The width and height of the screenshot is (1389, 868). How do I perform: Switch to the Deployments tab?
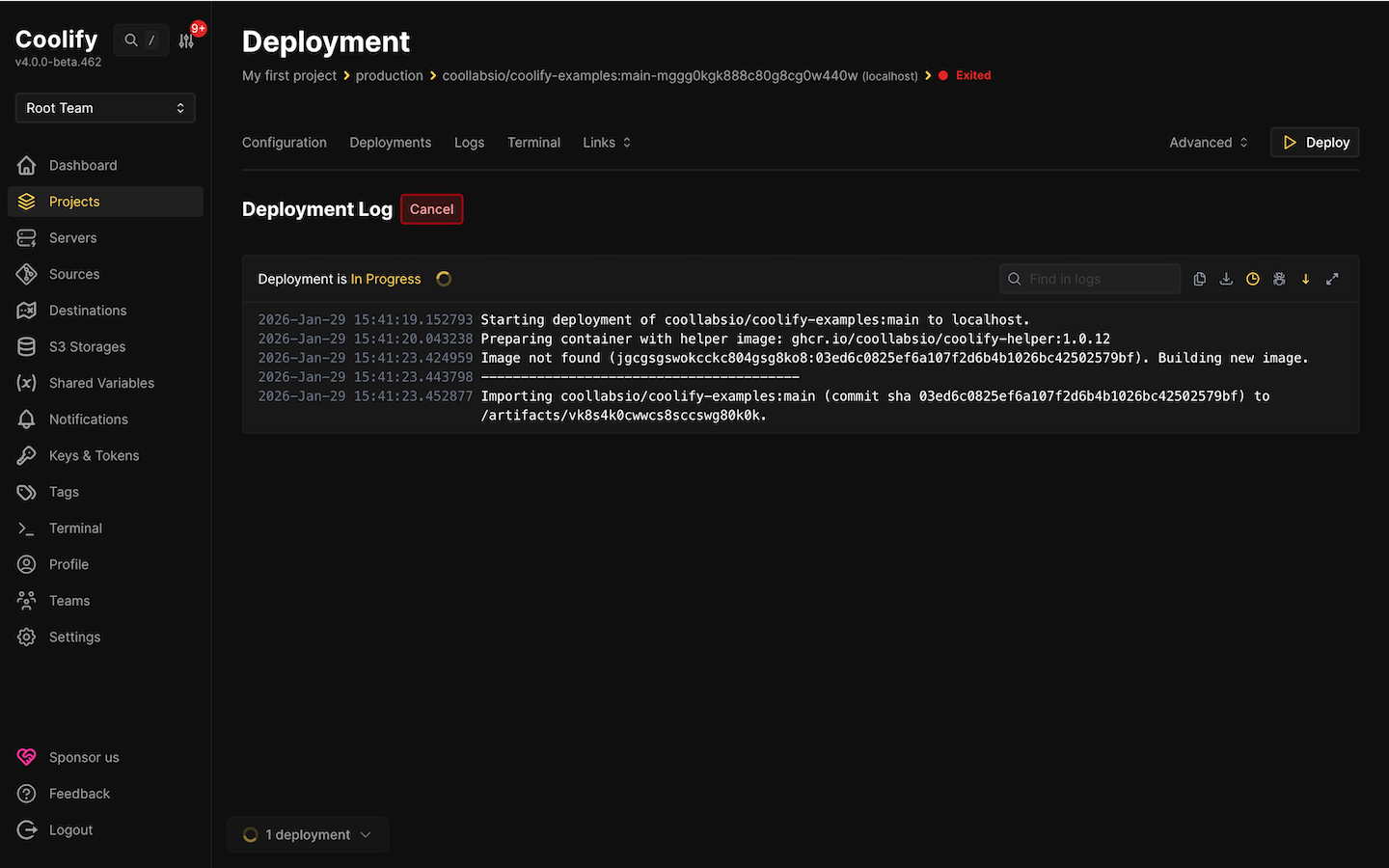390,142
